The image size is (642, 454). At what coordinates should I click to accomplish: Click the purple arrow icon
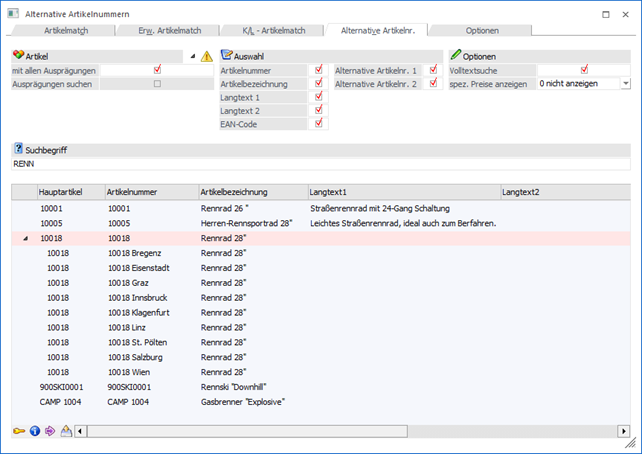point(49,431)
